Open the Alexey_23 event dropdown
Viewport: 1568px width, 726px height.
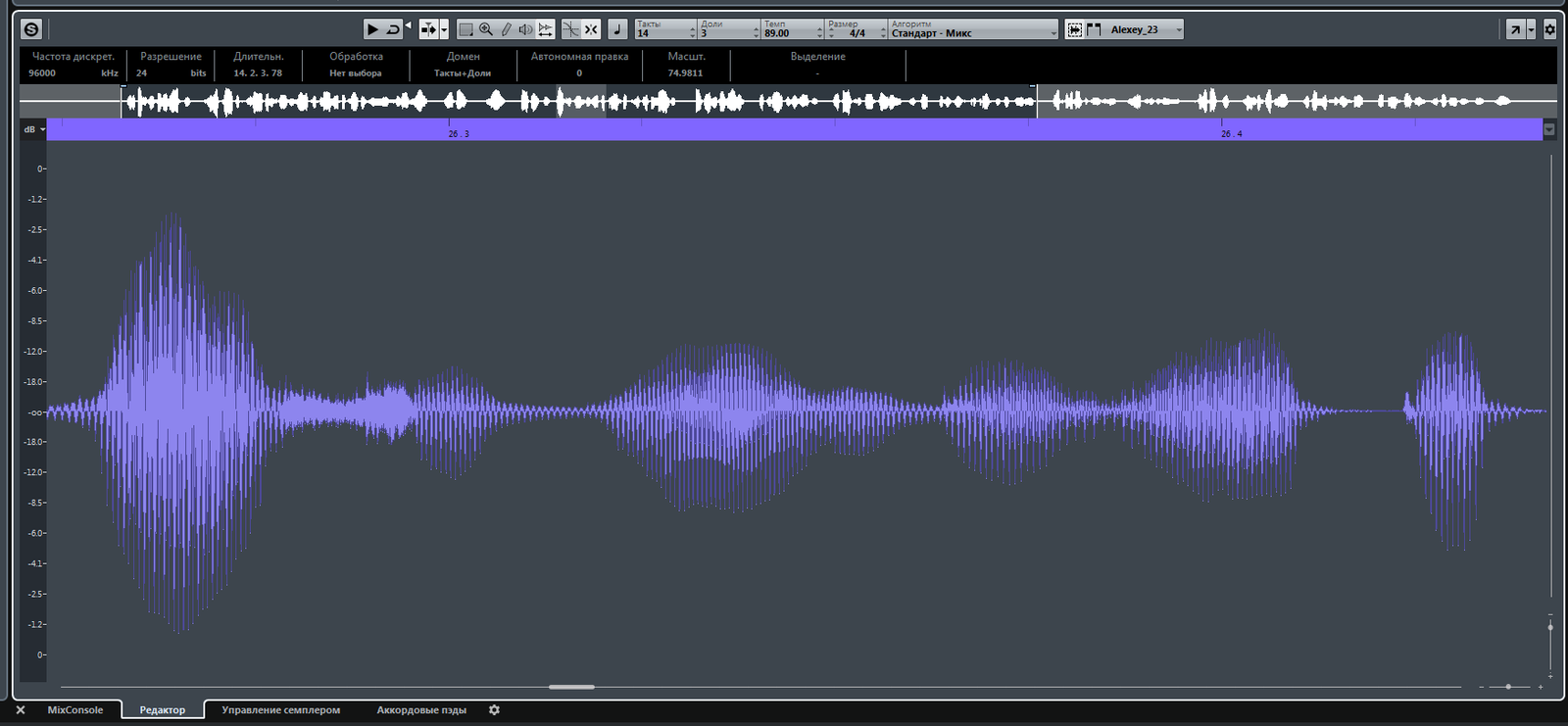pyautogui.click(x=1144, y=29)
